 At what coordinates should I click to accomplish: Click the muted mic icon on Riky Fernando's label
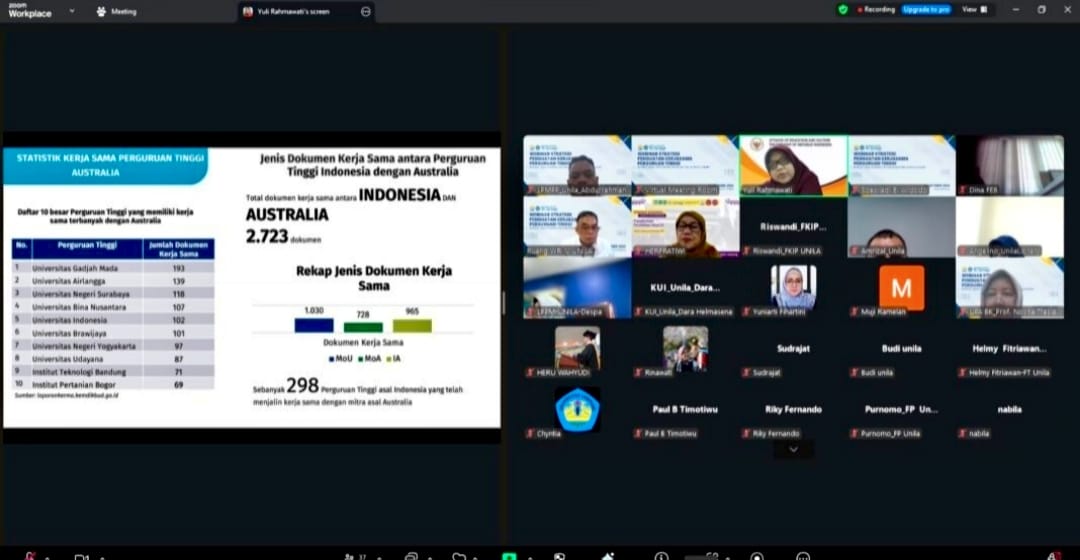tap(747, 433)
